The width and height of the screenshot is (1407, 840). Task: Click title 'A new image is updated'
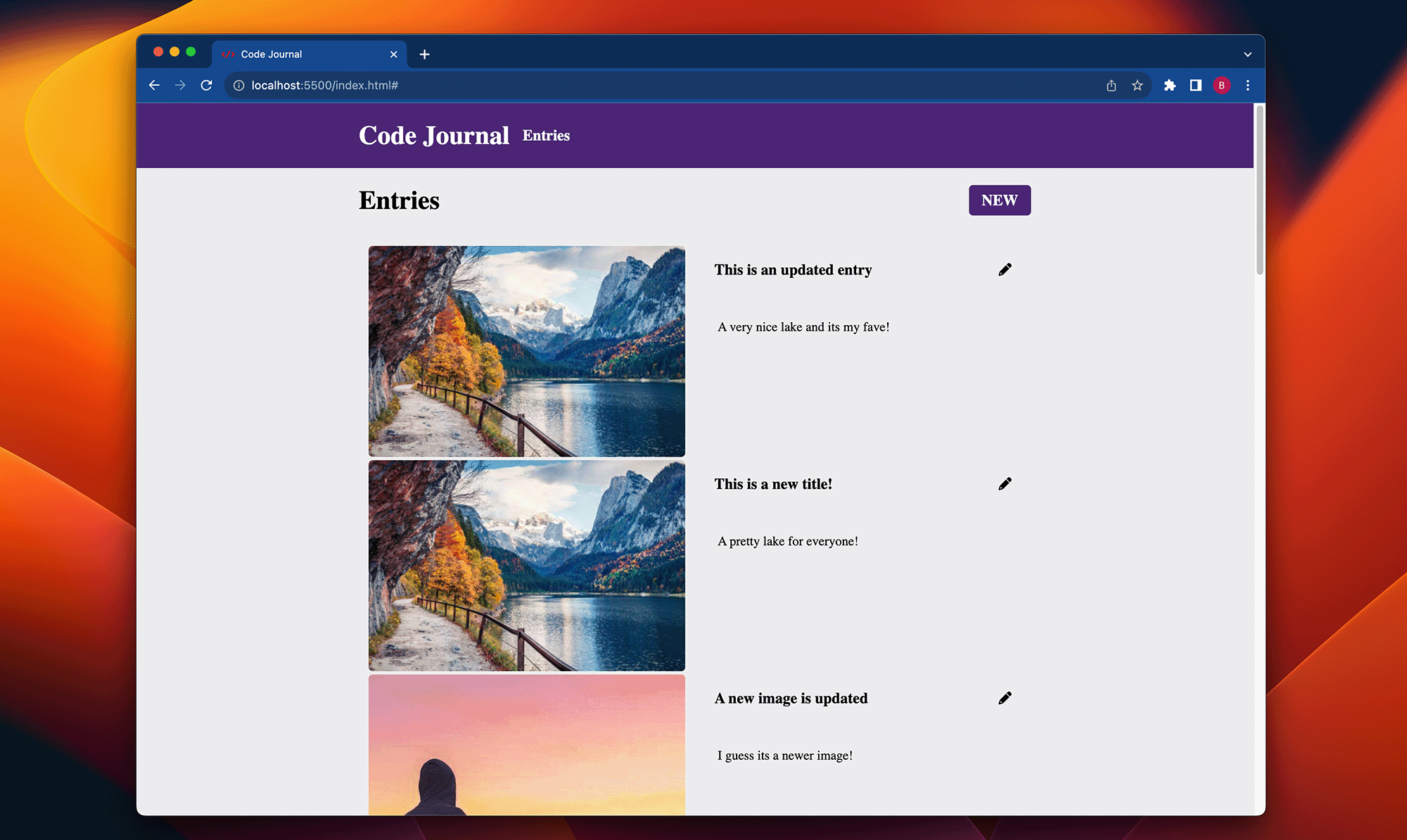click(791, 699)
